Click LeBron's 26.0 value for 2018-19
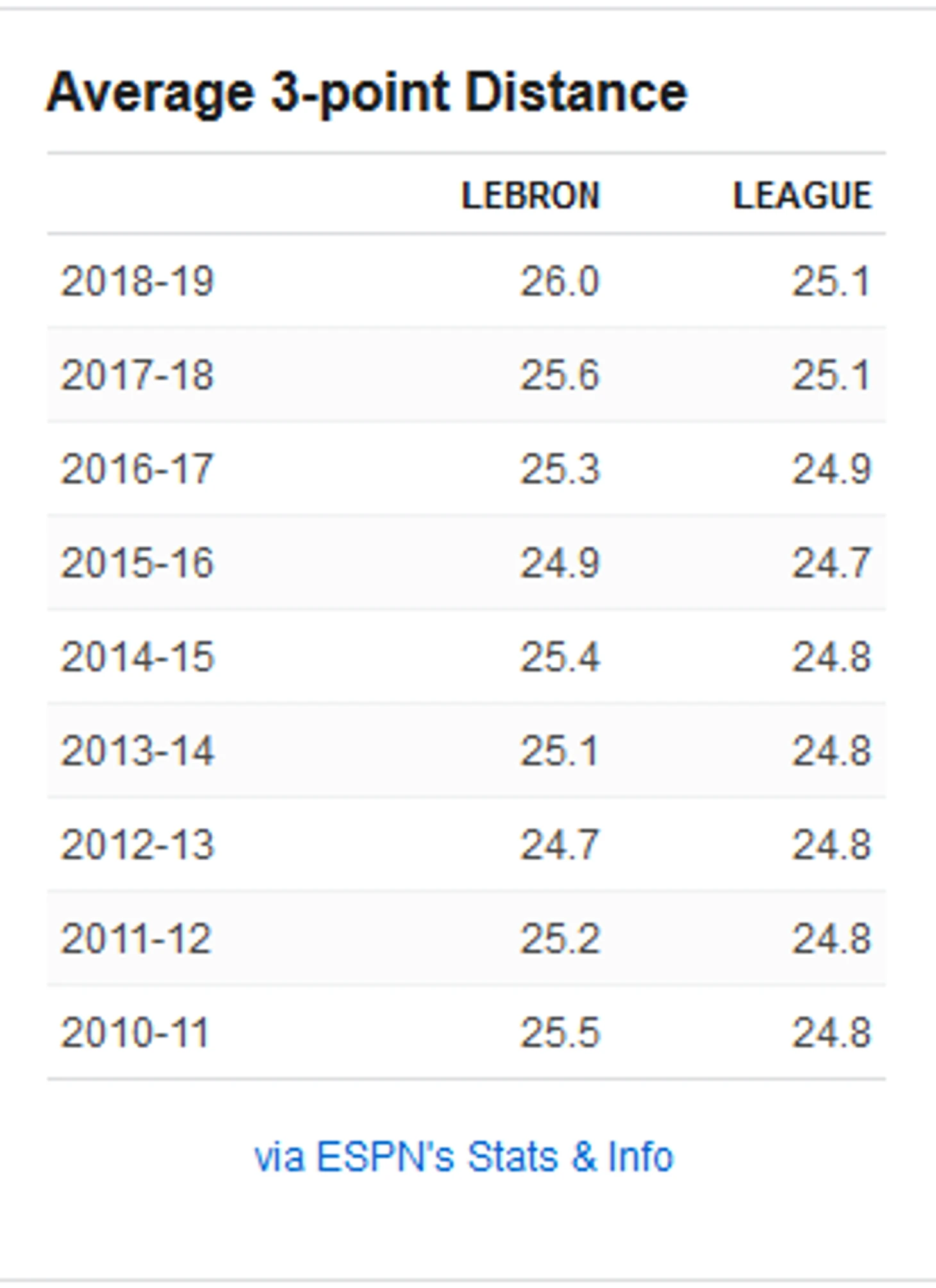Screen dimensions: 936x1288 click(560, 281)
